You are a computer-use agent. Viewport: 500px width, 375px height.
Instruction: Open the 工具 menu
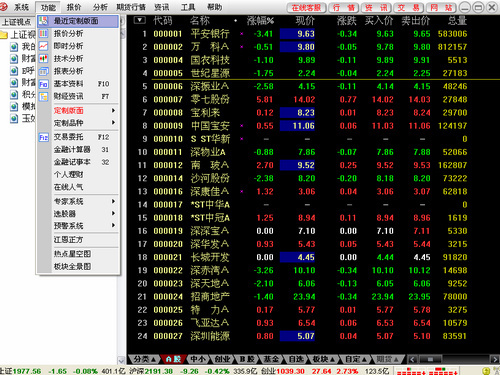[x=188, y=7]
